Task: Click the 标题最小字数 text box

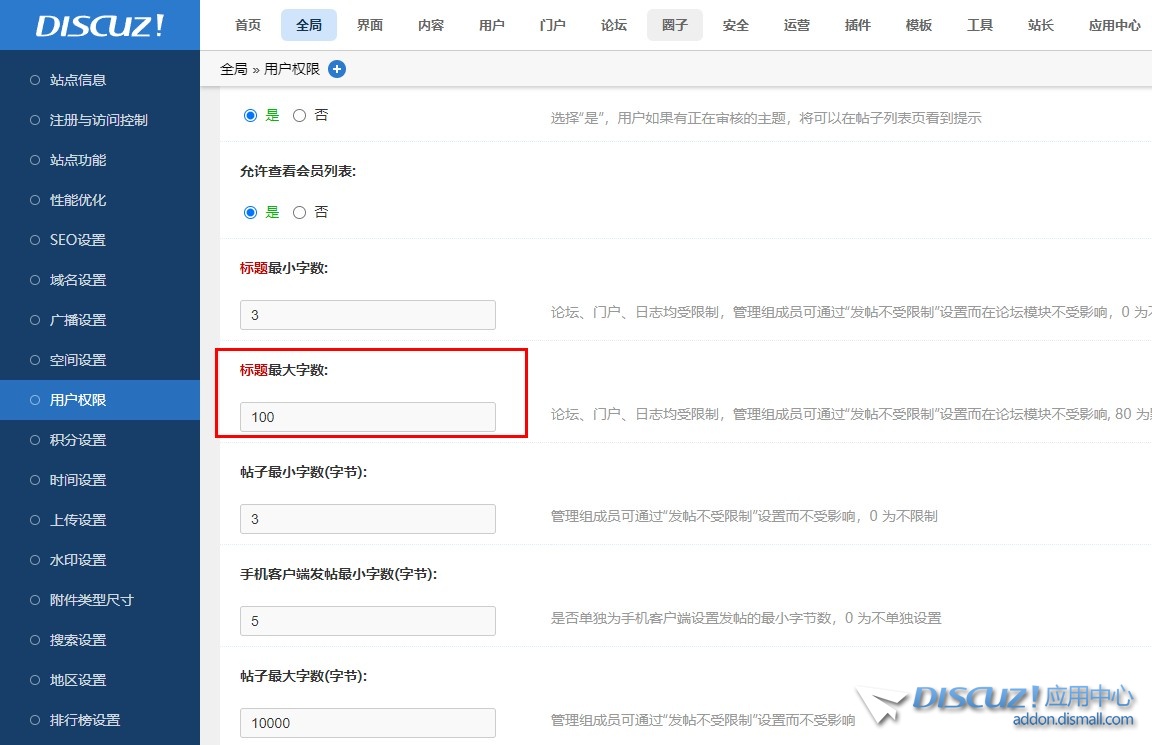Action: click(x=367, y=315)
